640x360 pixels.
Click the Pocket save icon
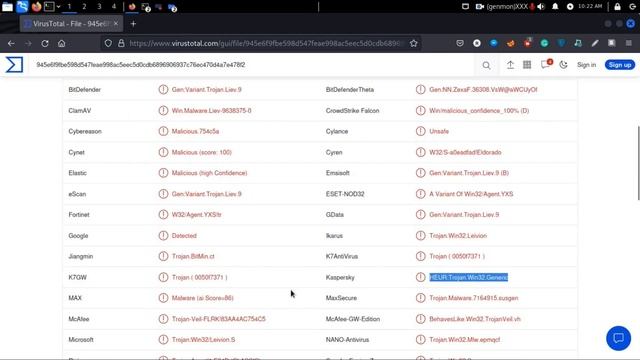click(460, 43)
